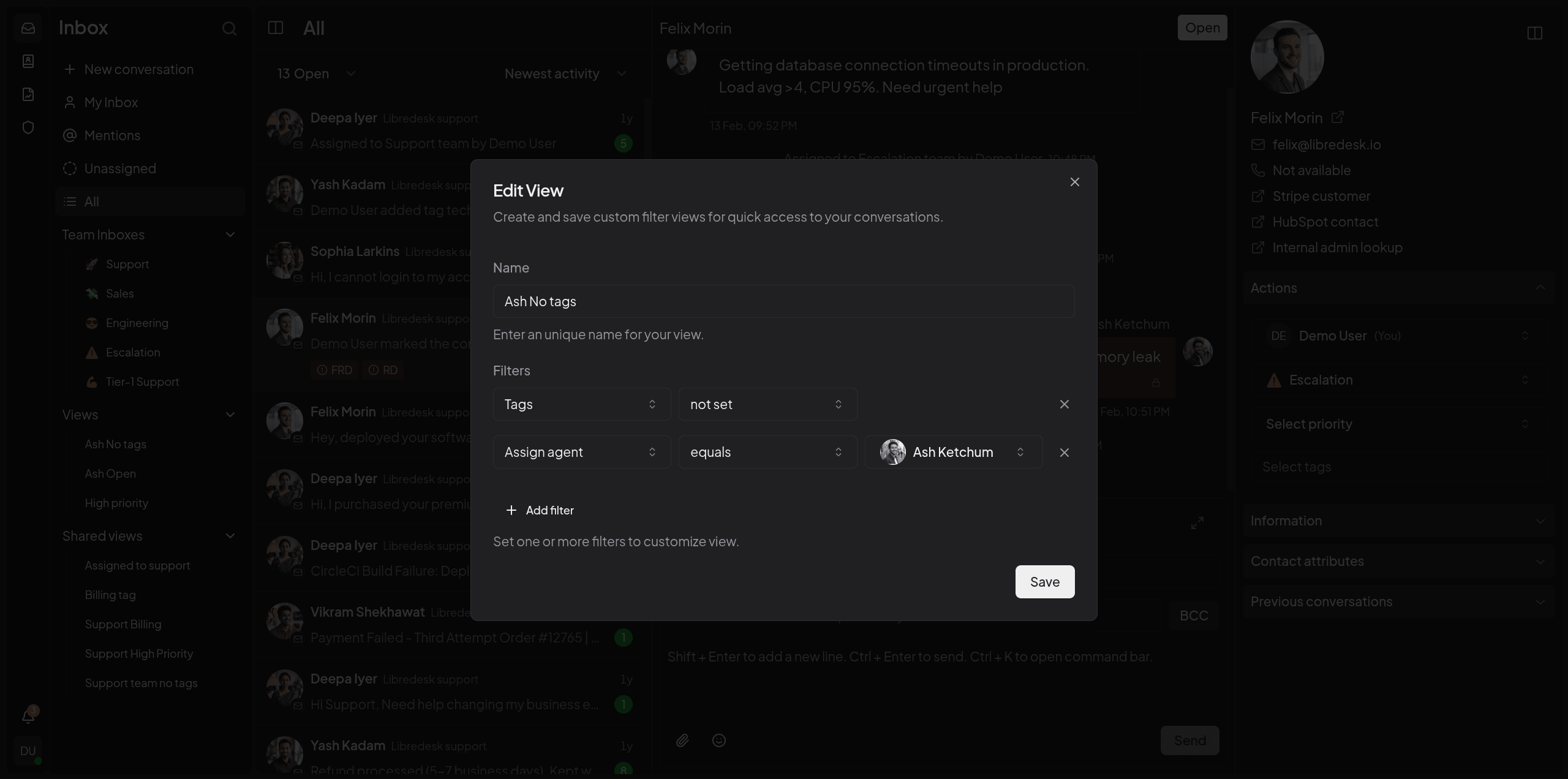Click Add filter
1568x779 pixels.
[x=540, y=510]
